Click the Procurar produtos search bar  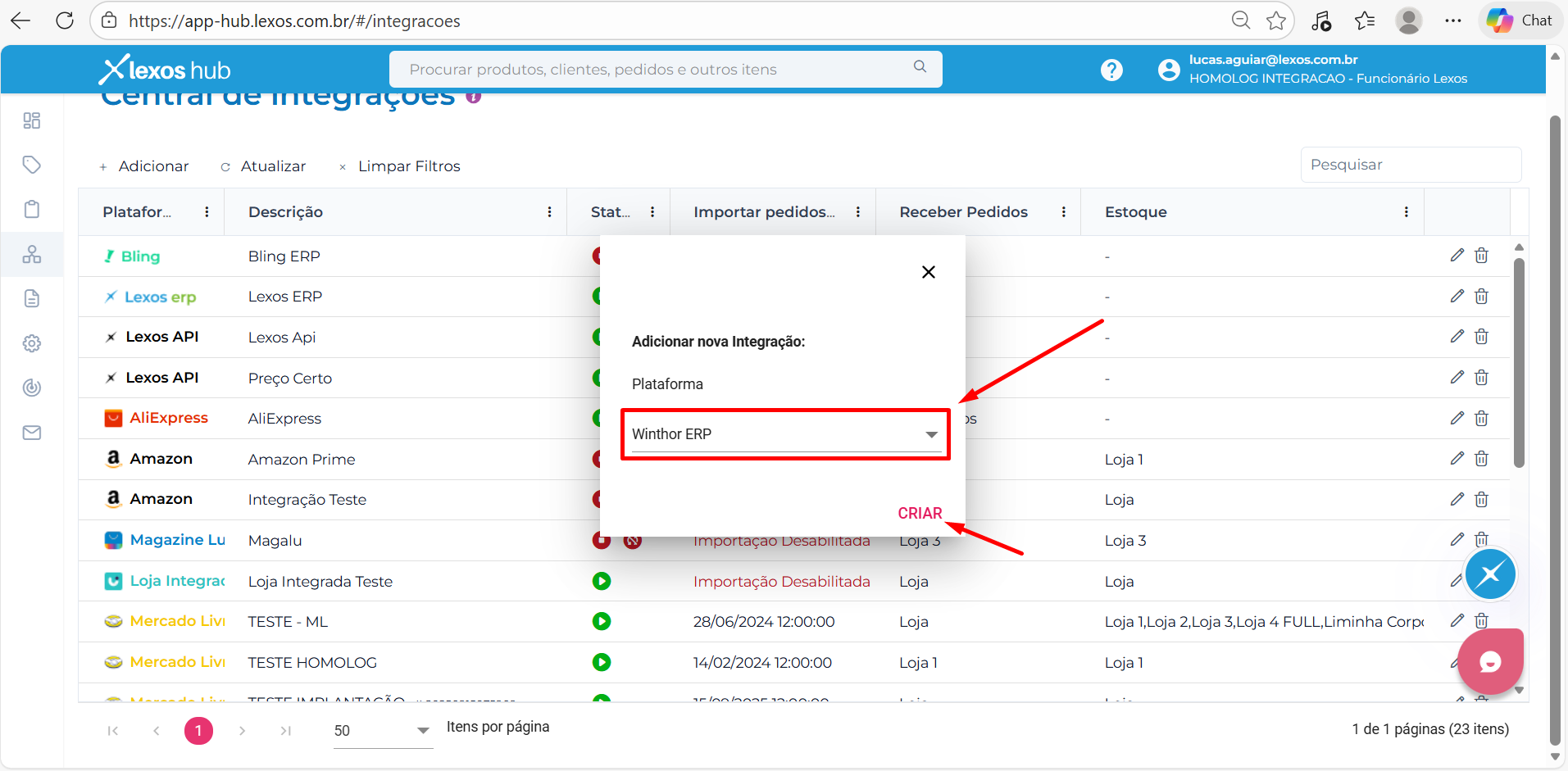coord(666,70)
